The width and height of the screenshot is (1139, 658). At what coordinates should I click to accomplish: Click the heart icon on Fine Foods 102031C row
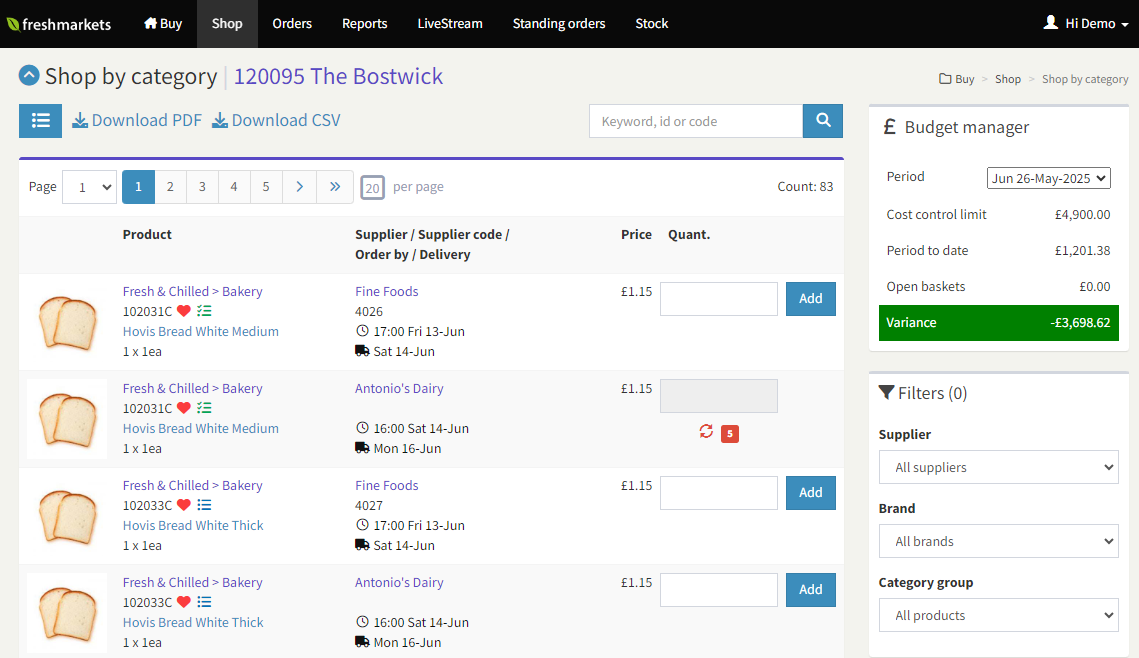[184, 311]
